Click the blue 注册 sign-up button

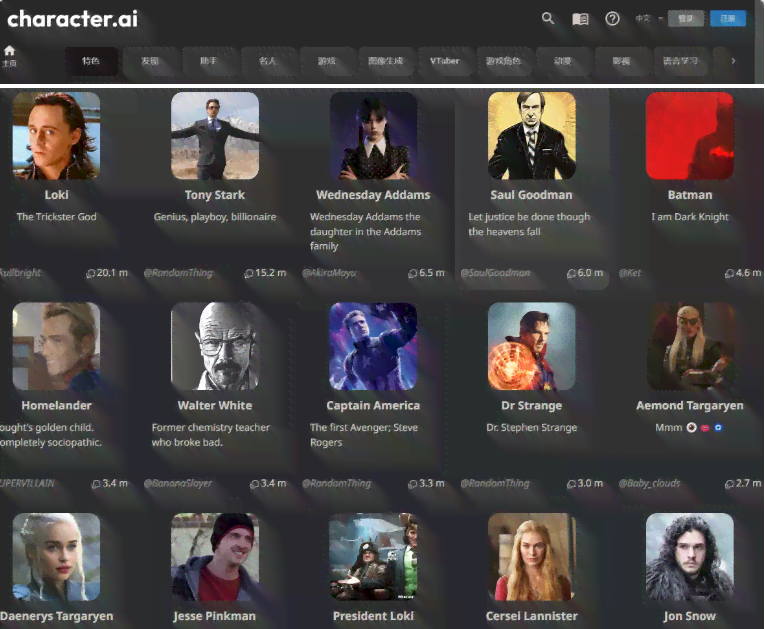(x=728, y=19)
